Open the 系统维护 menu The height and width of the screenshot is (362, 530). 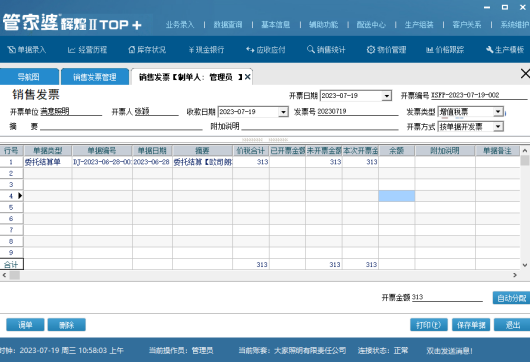(x=515, y=25)
